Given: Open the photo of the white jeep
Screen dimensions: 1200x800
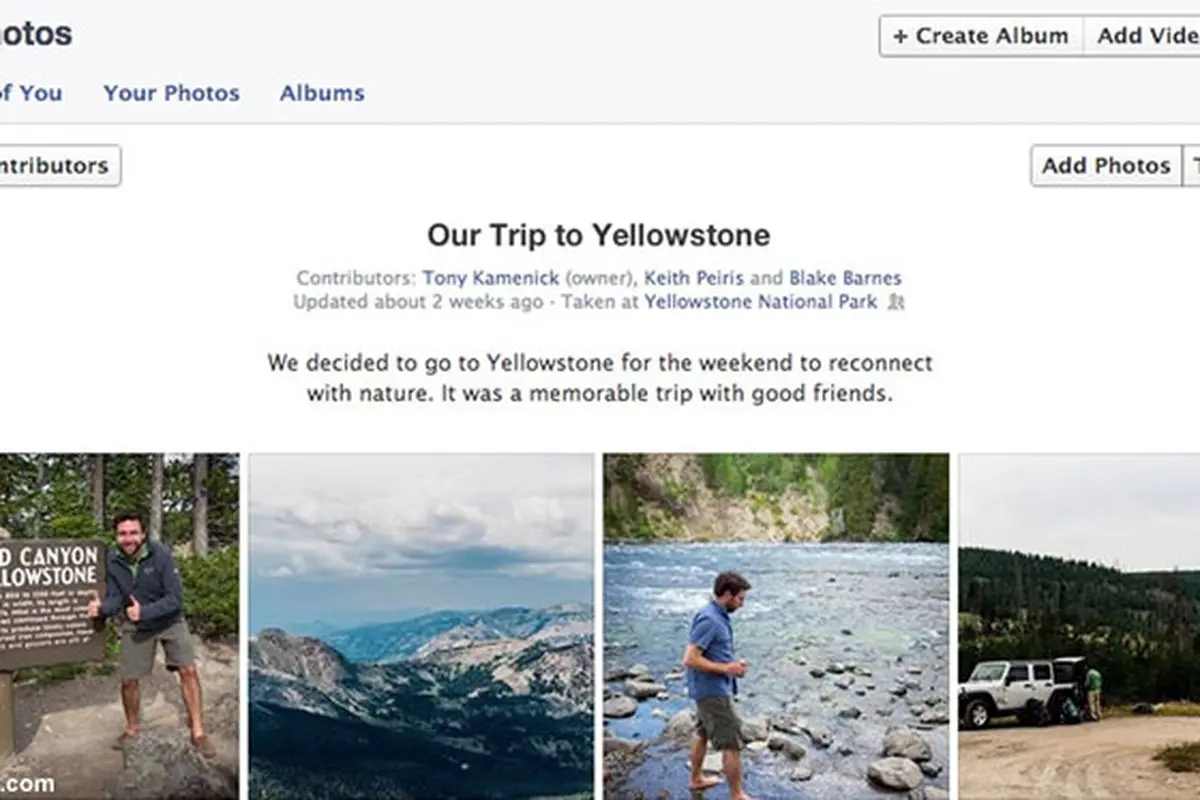Looking at the screenshot, I should [x=1079, y=627].
